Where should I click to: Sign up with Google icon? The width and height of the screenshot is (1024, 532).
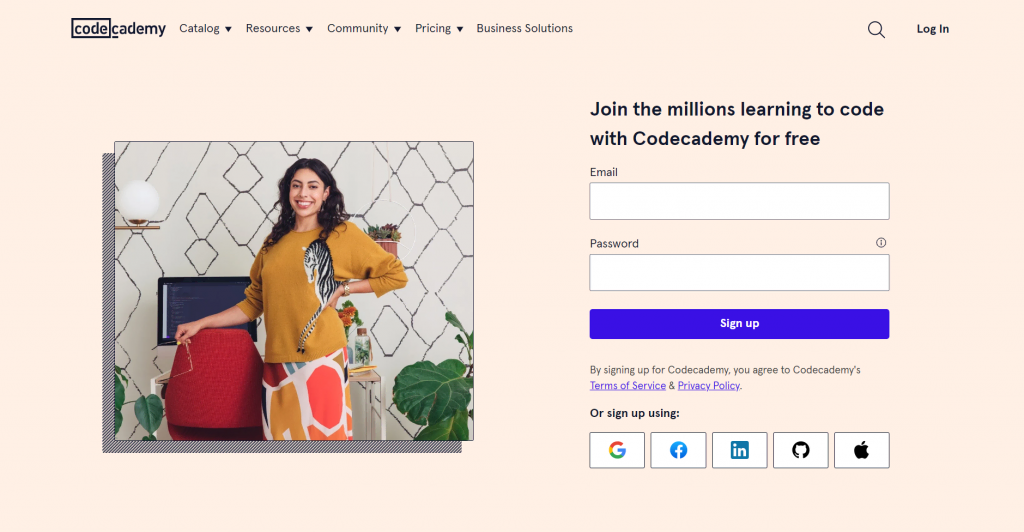[x=617, y=450]
